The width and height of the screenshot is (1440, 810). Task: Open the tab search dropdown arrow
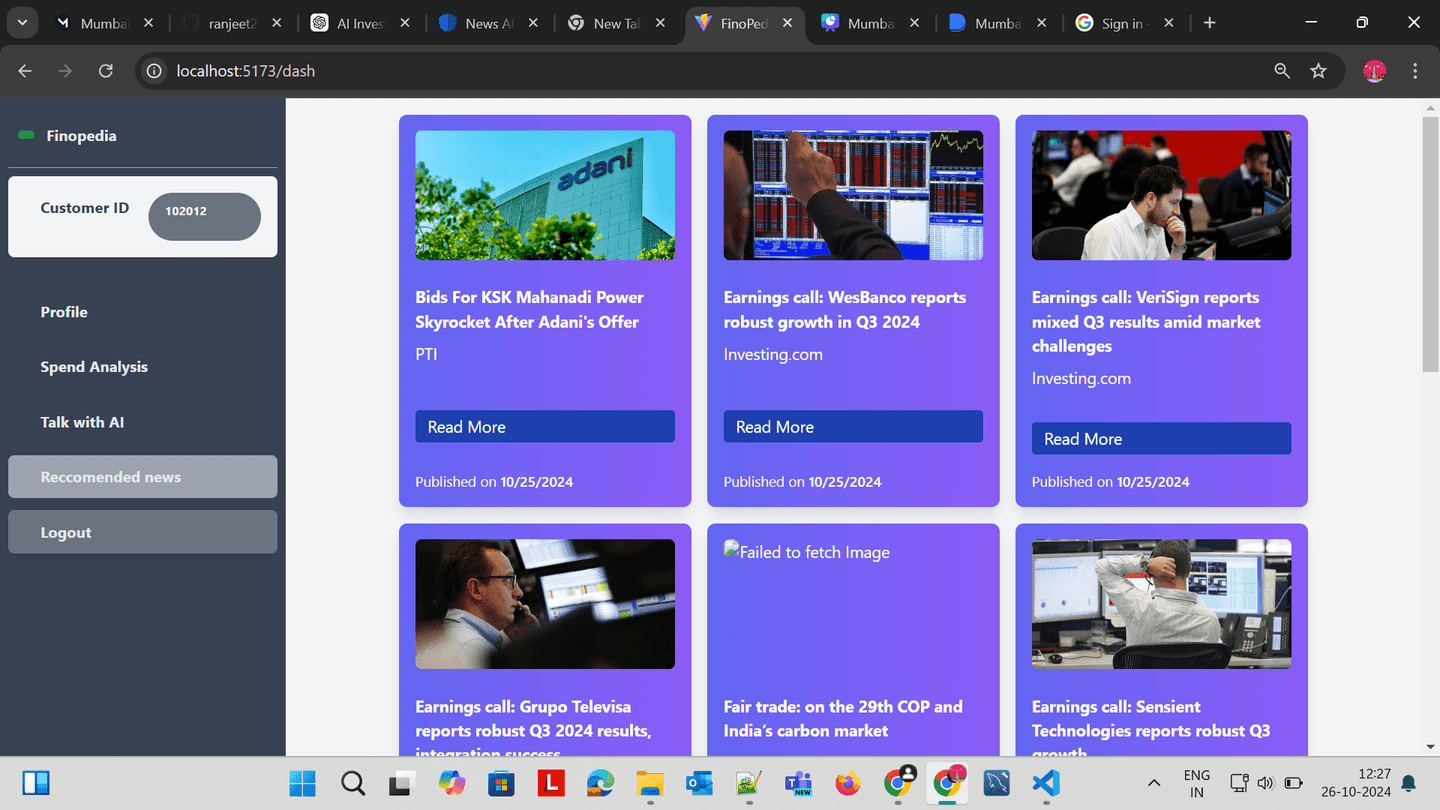click(21, 23)
